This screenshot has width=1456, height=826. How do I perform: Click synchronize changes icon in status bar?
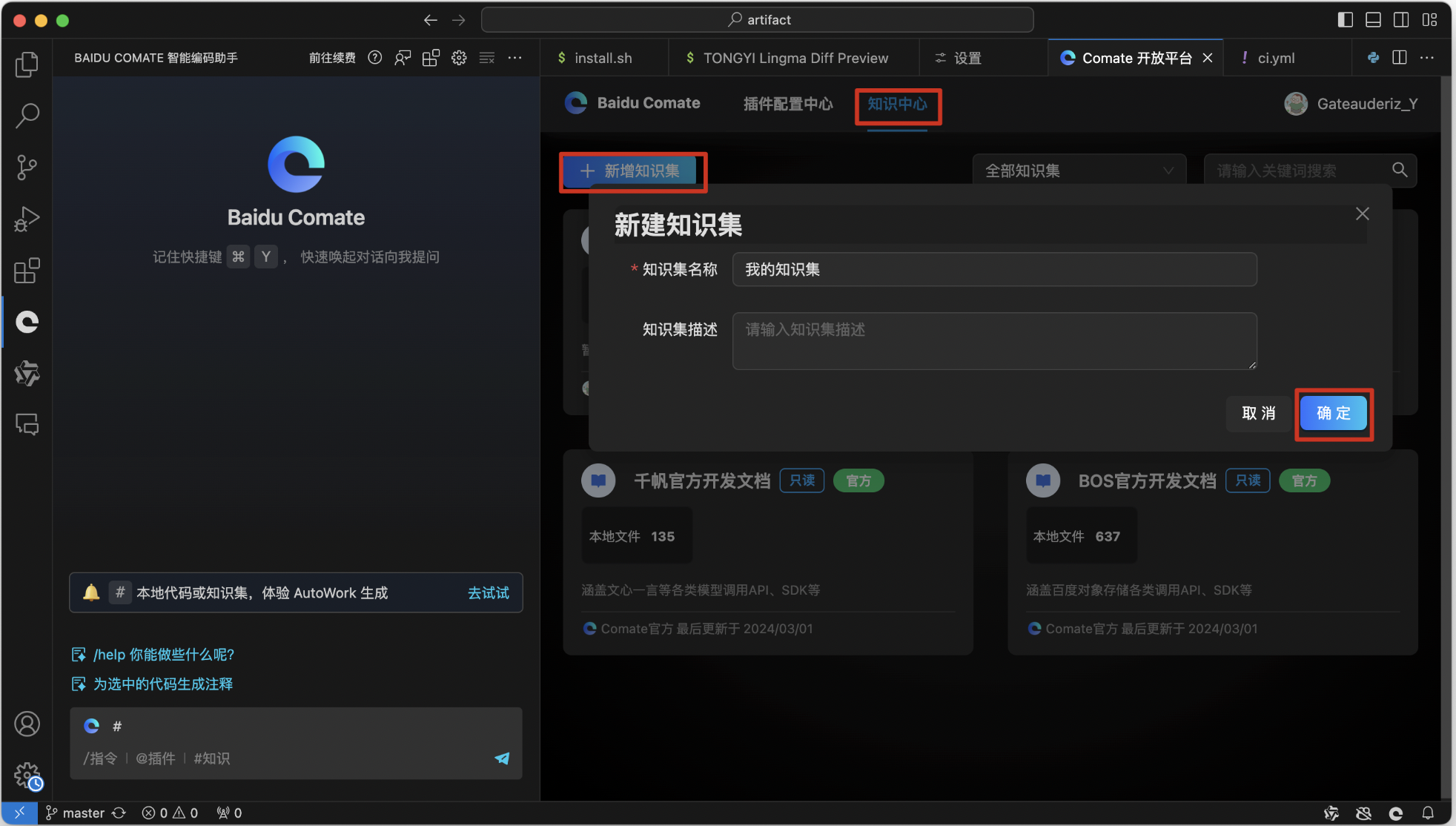click(x=119, y=813)
